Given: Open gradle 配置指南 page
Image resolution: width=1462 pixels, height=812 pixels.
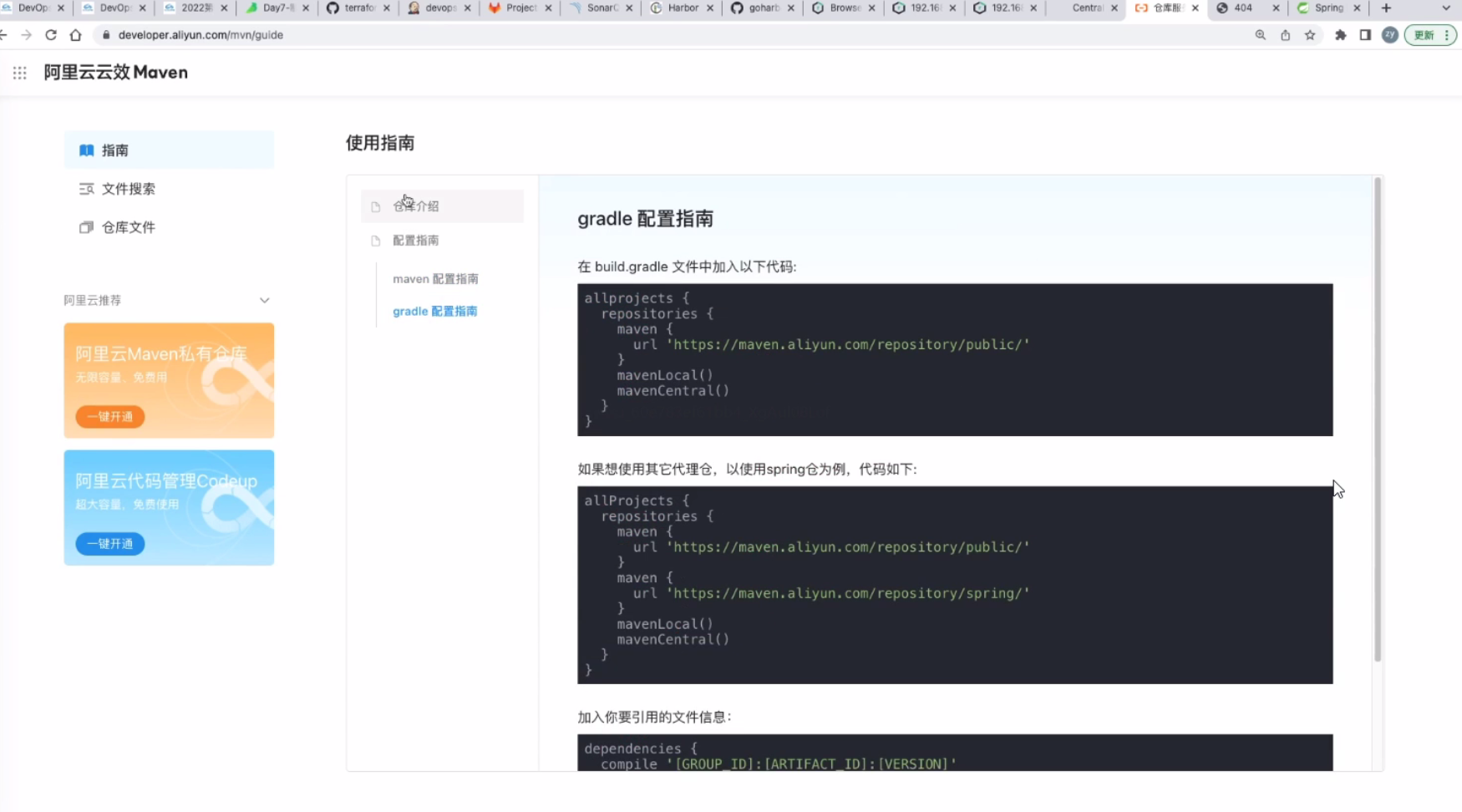Looking at the screenshot, I should 435,312.
